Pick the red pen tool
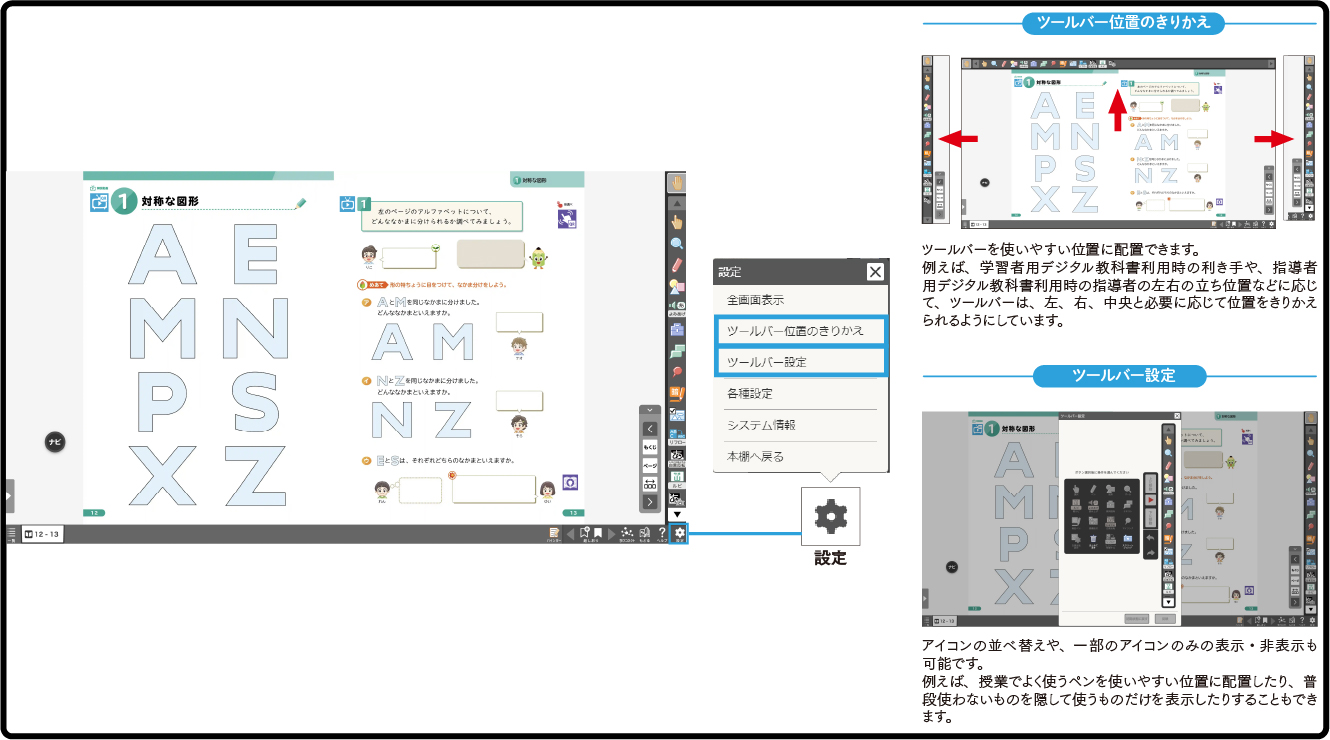 pyautogui.click(x=677, y=265)
